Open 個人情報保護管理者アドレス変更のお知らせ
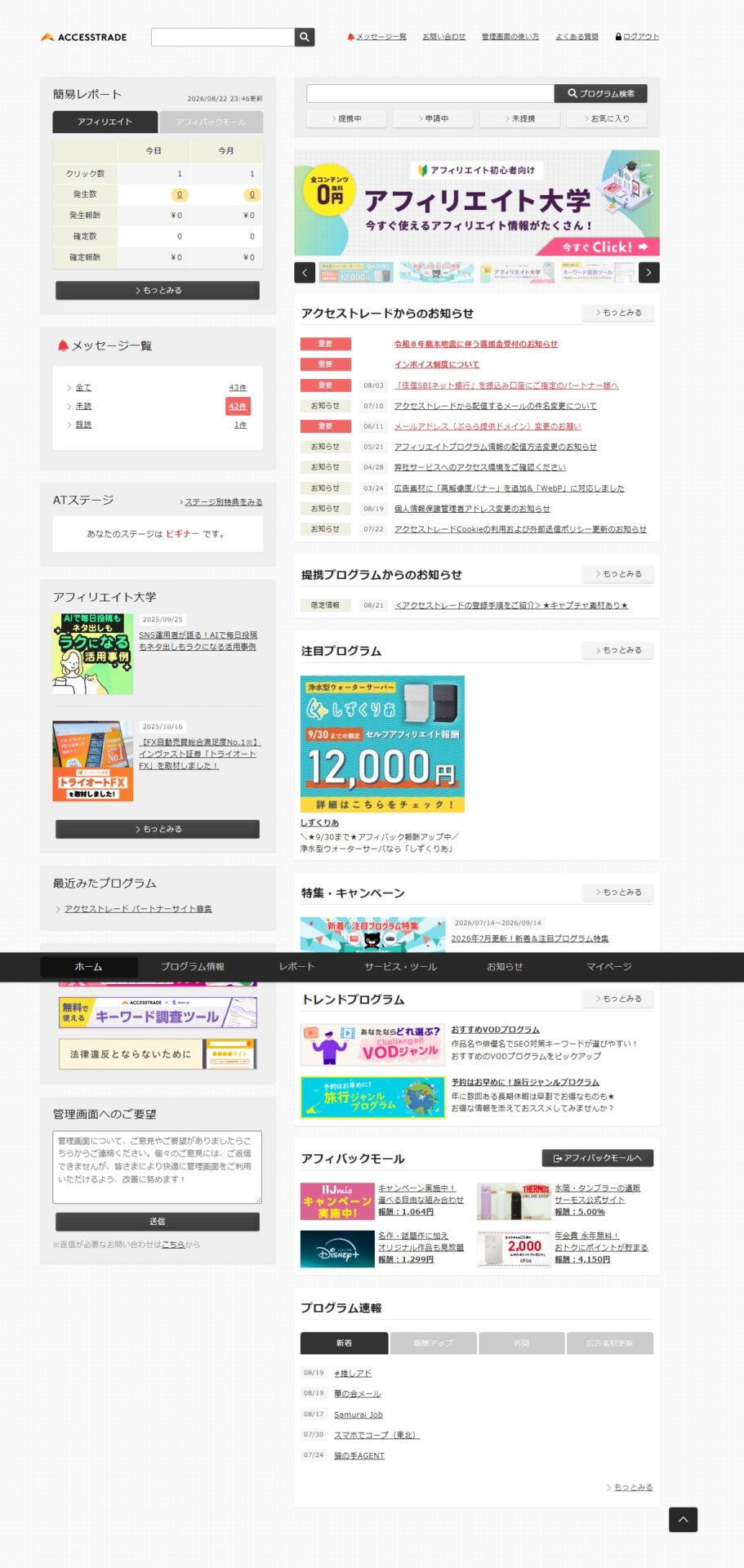 [x=472, y=508]
